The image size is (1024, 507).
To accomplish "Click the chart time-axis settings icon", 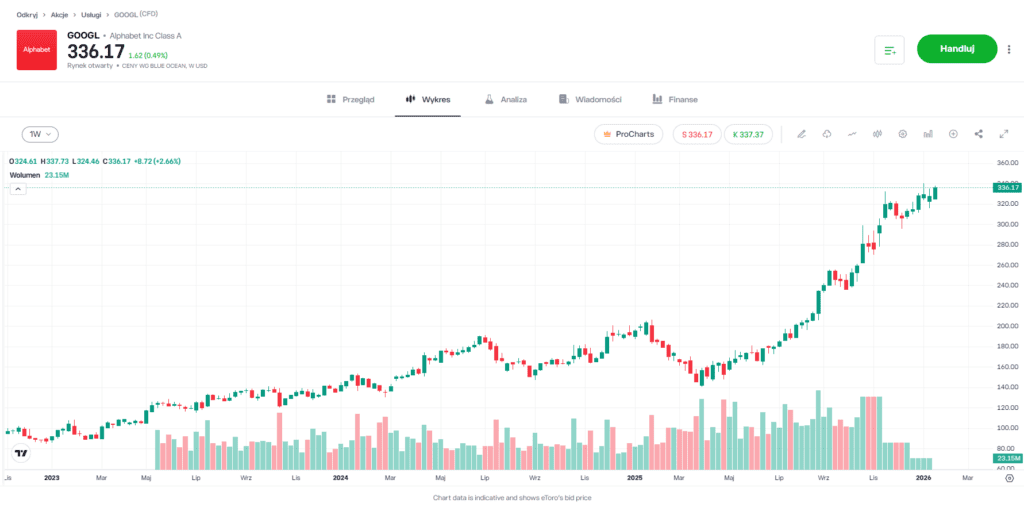I will pos(1009,479).
